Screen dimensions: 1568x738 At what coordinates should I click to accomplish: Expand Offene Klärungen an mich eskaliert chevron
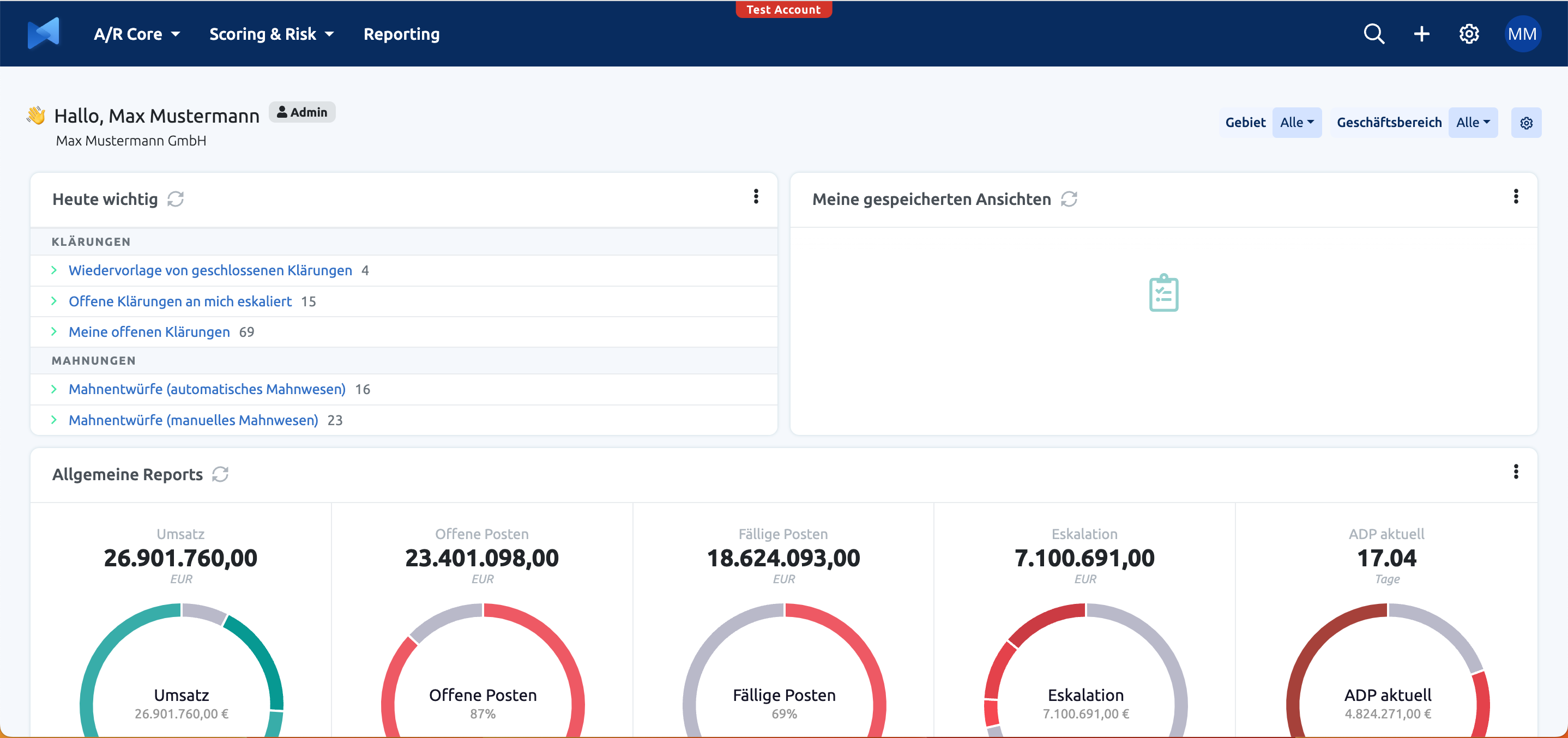54,301
